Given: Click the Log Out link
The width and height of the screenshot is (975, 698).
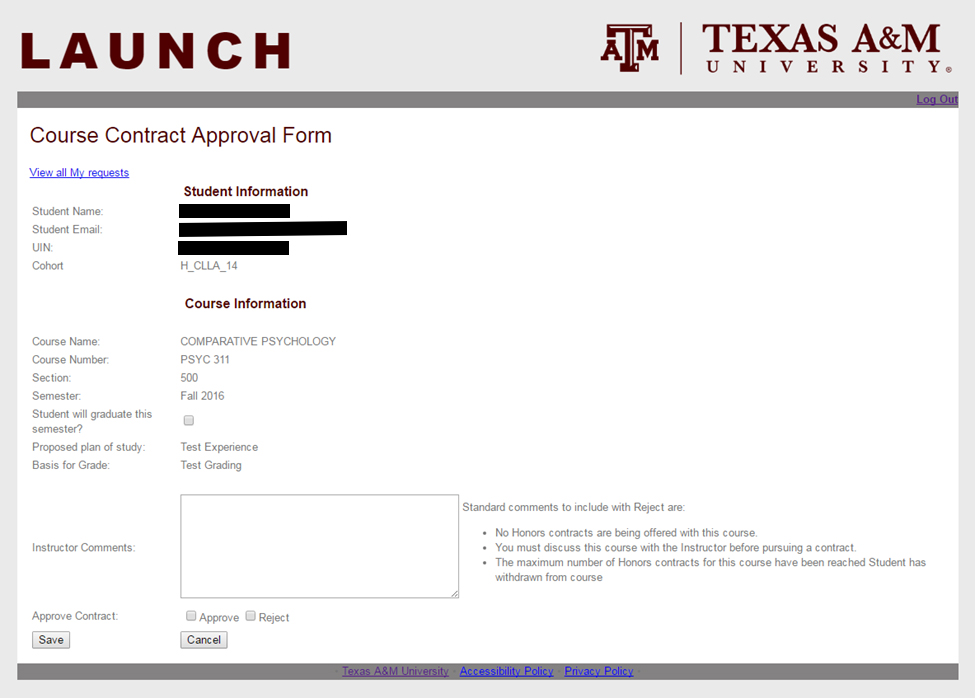Looking at the screenshot, I should (x=936, y=99).
